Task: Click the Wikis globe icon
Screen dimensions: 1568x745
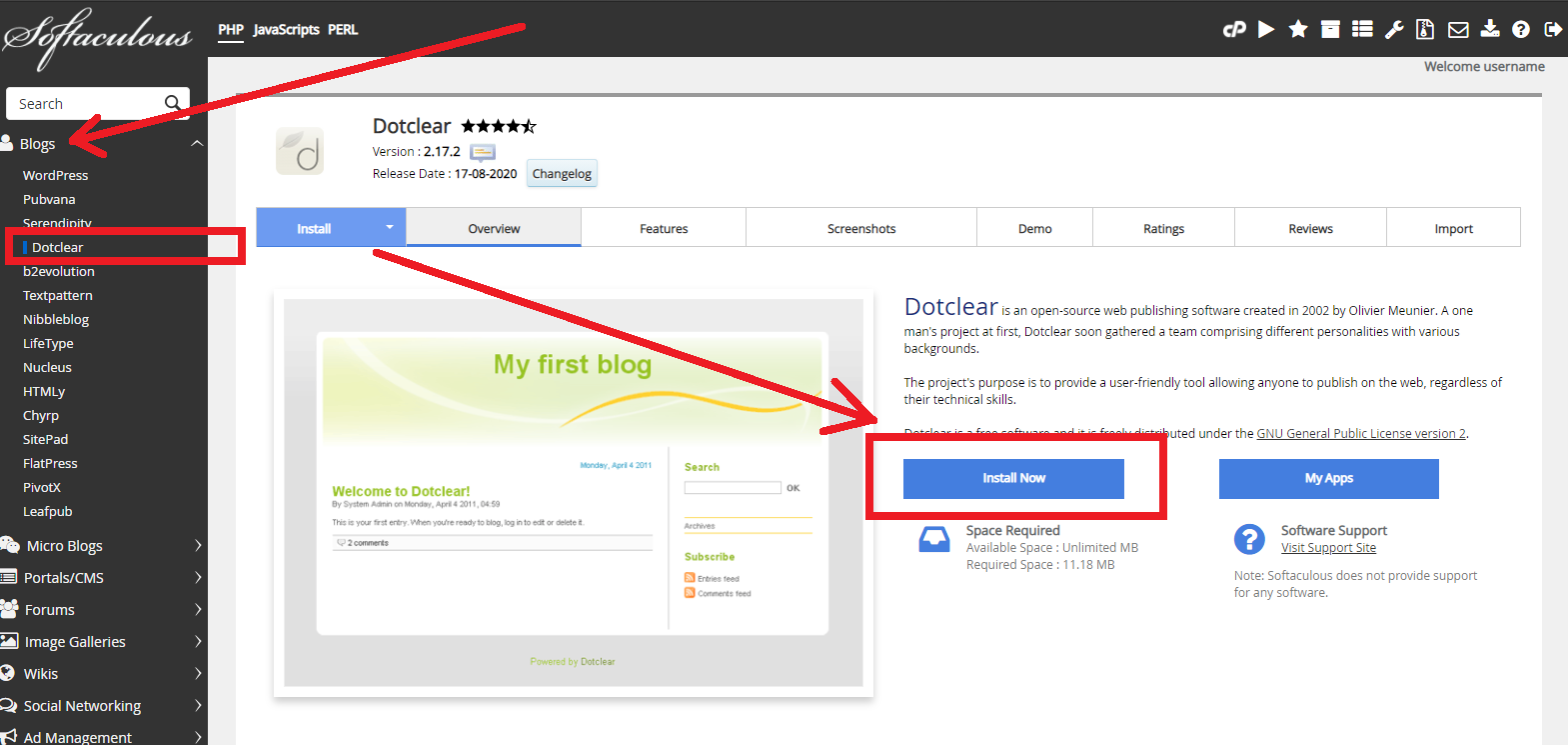Action: click(x=8, y=673)
